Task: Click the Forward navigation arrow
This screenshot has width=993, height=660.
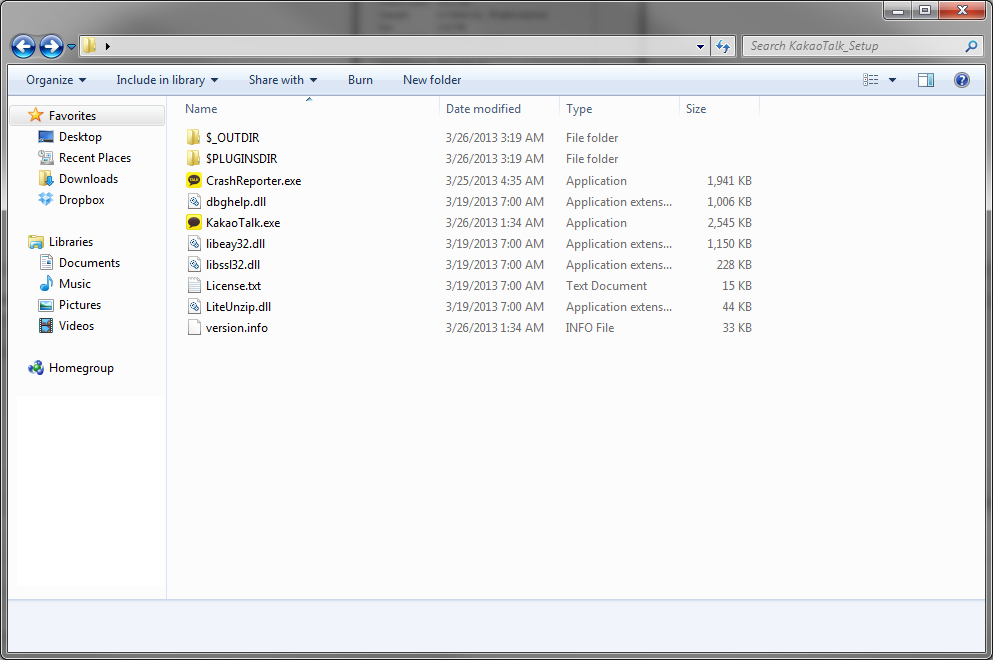Action: tap(51, 46)
